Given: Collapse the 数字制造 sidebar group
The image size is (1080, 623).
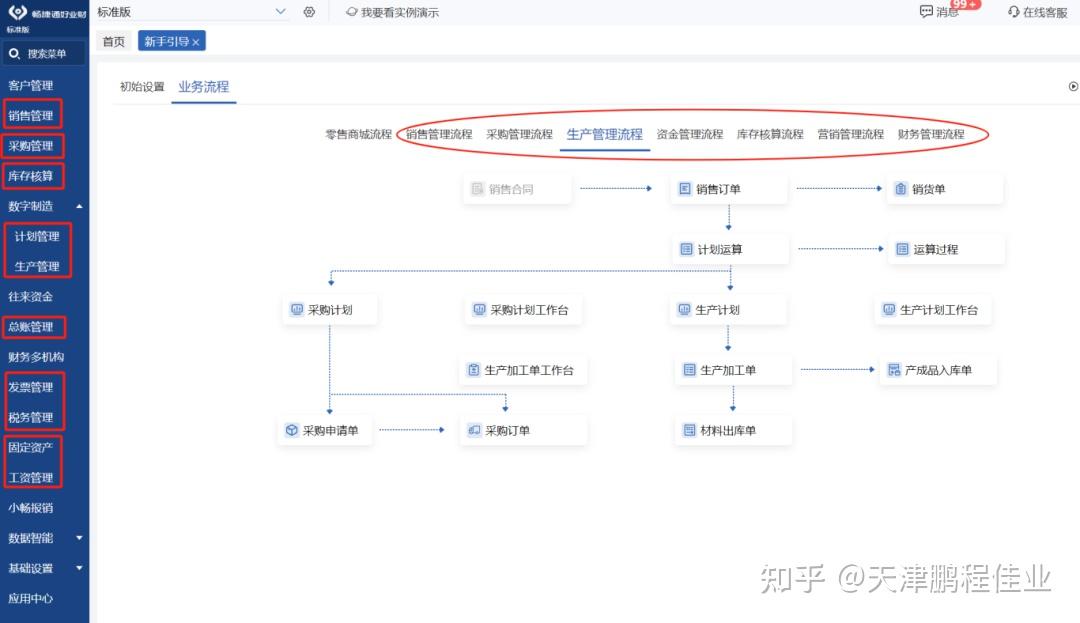Looking at the screenshot, I should tap(79, 206).
